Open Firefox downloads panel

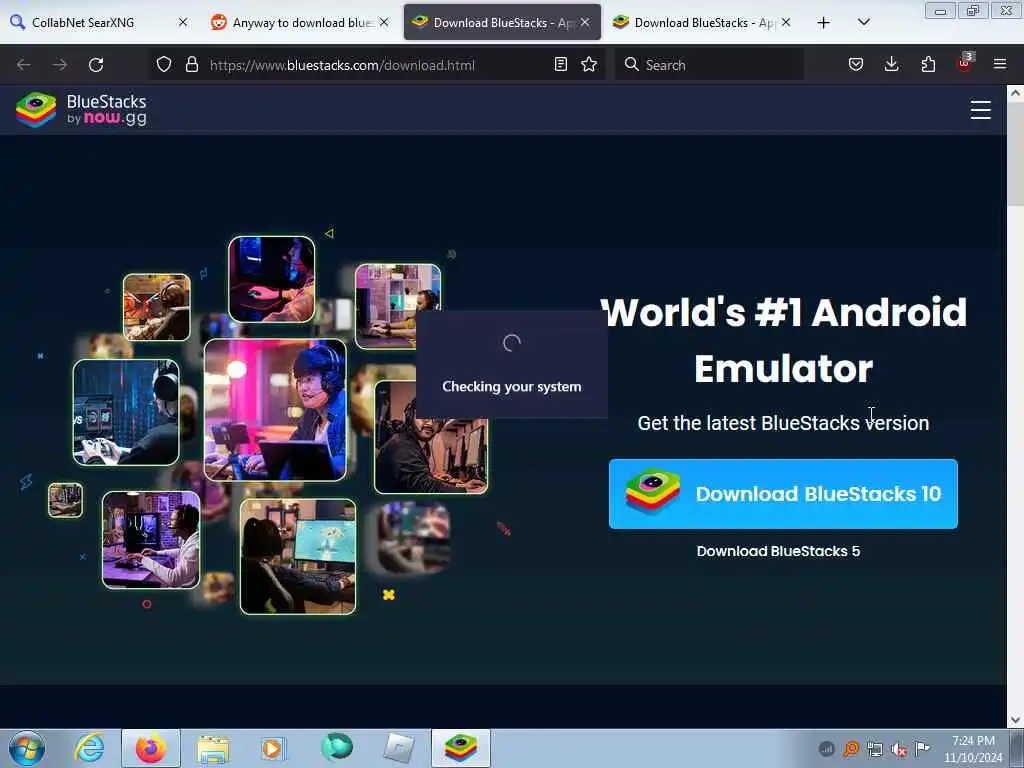click(x=891, y=64)
